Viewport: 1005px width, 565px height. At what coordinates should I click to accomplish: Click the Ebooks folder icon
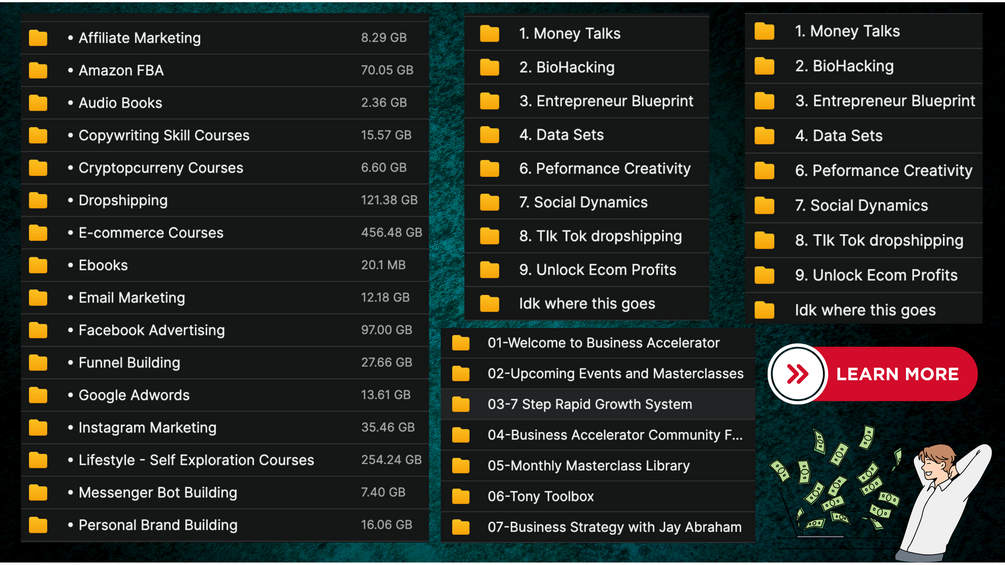point(38,265)
